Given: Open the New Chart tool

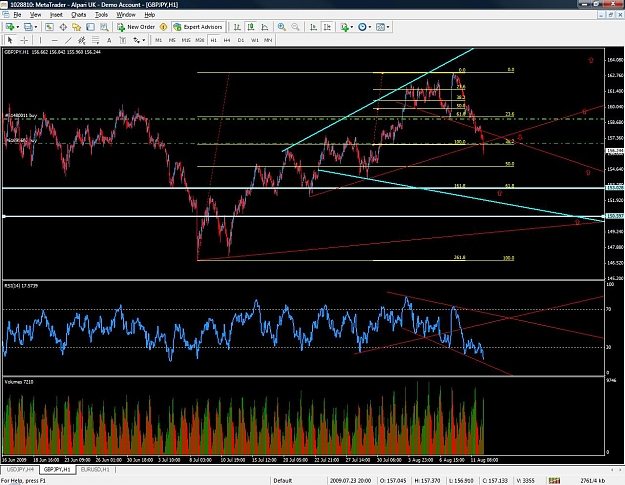Looking at the screenshot, I should point(10,27).
